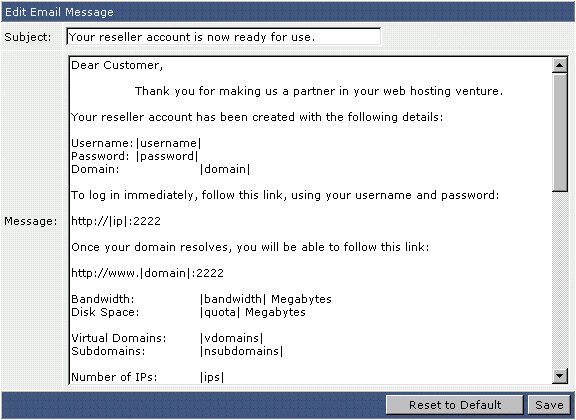Click the Reset to Default button
The width and height of the screenshot is (576, 420).
pos(455,405)
